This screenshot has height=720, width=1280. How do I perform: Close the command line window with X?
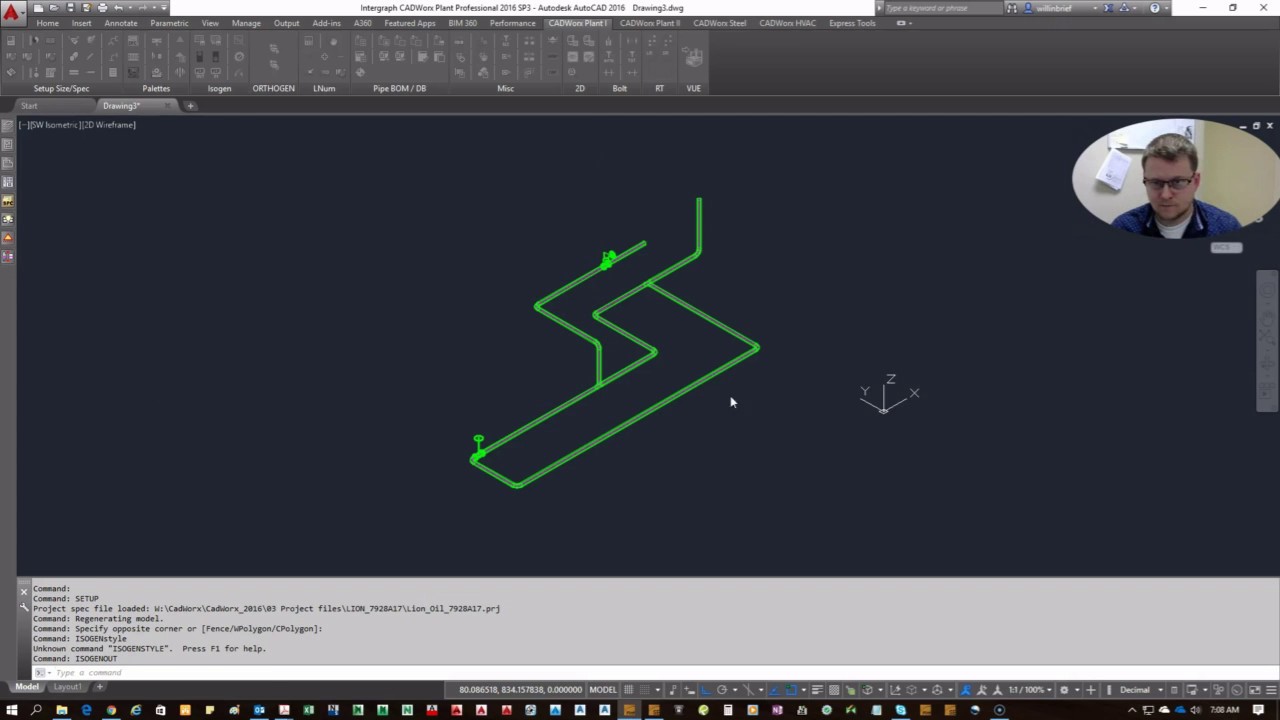(24, 591)
